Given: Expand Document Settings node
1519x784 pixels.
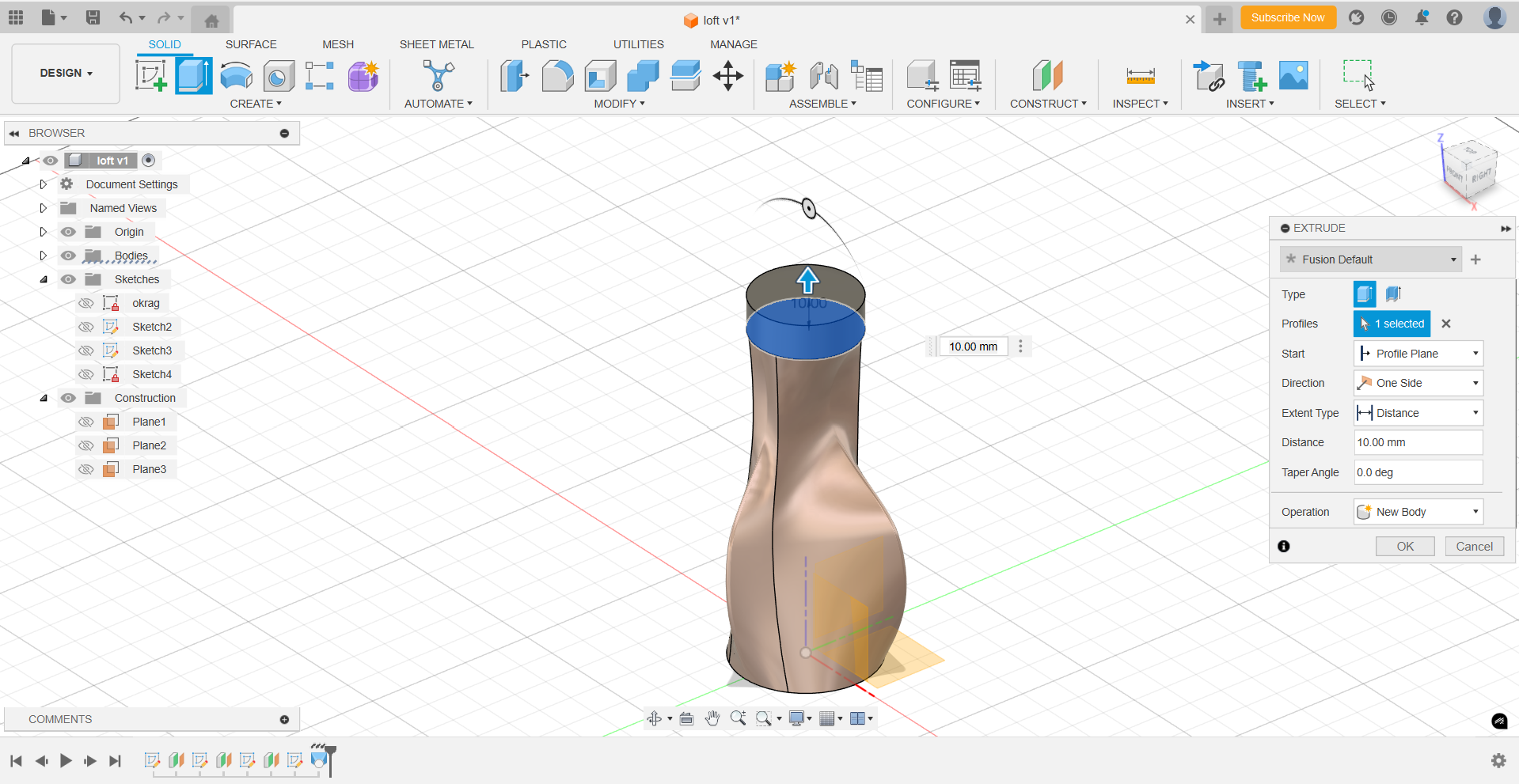Looking at the screenshot, I should 44,184.
